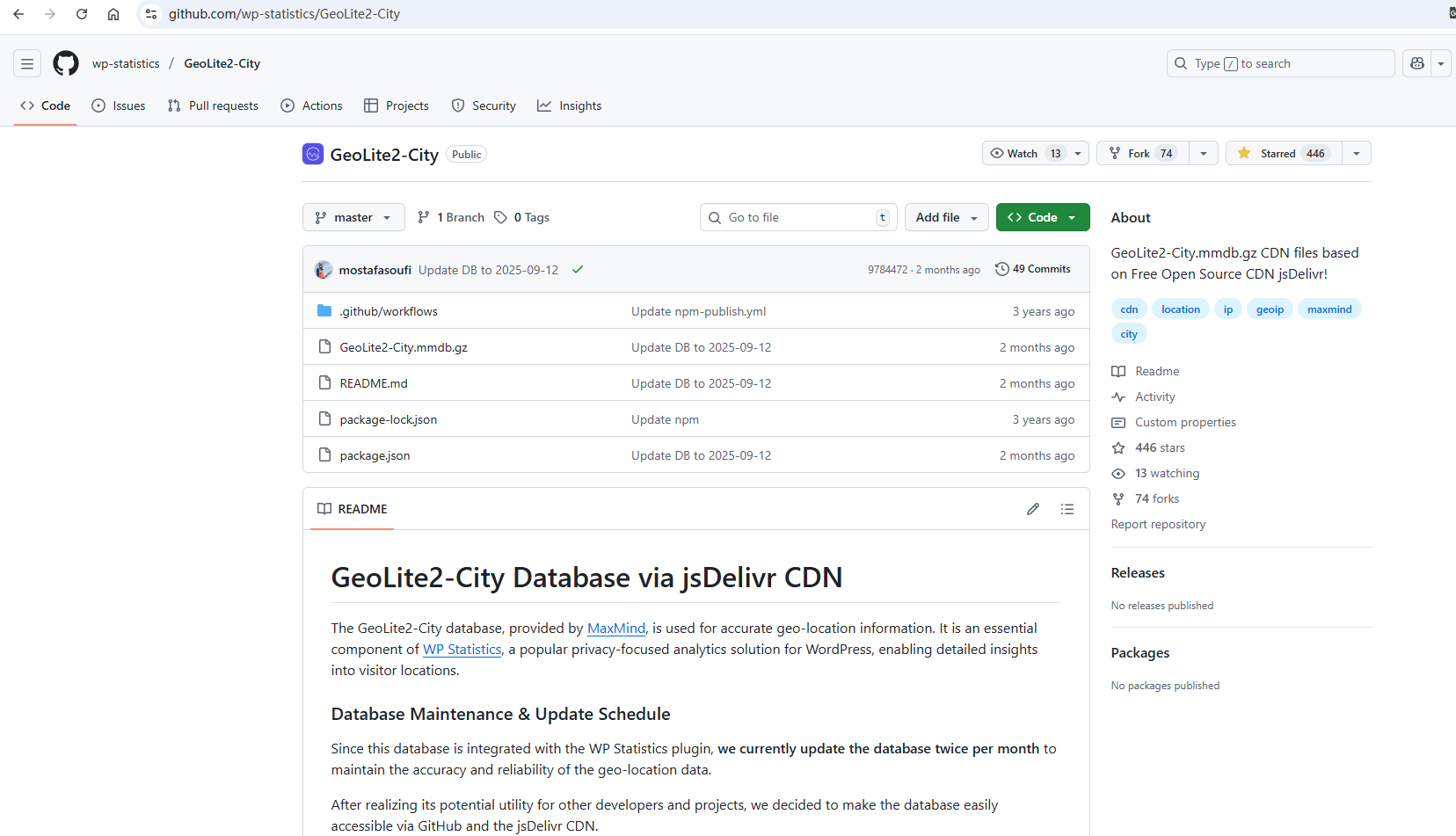The width and height of the screenshot is (1456, 836).
Task: Focus the Type / to search box
Action: click(1280, 63)
